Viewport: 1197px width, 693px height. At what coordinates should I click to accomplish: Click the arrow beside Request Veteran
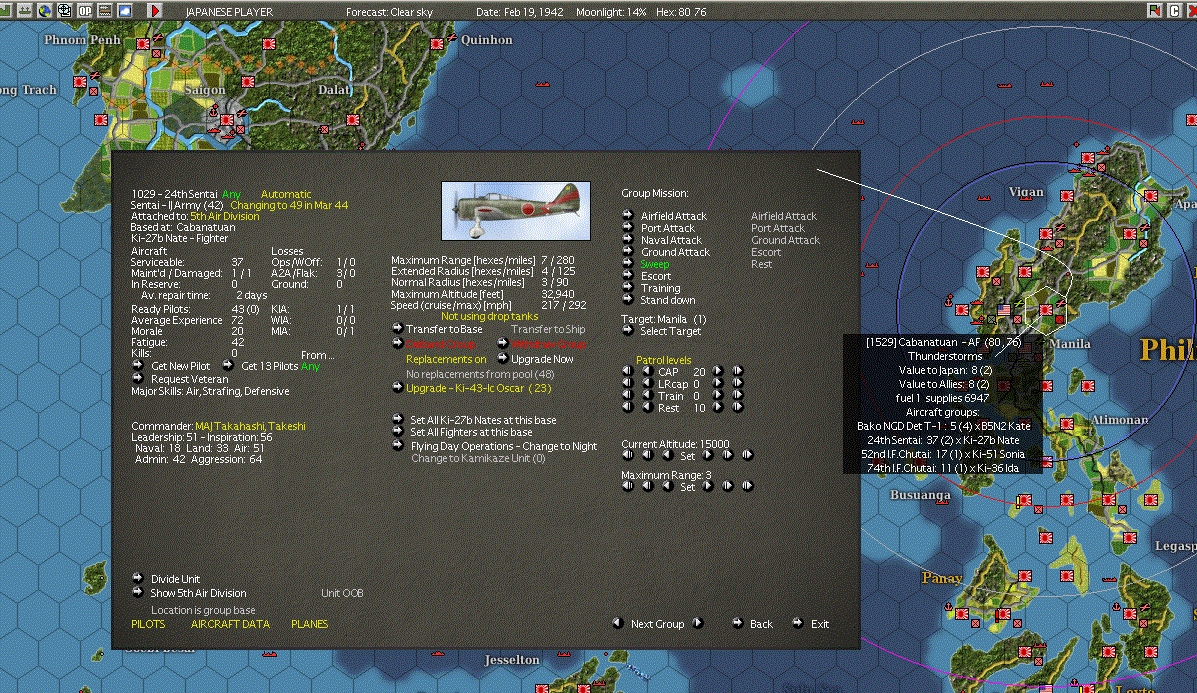tap(137, 378)
